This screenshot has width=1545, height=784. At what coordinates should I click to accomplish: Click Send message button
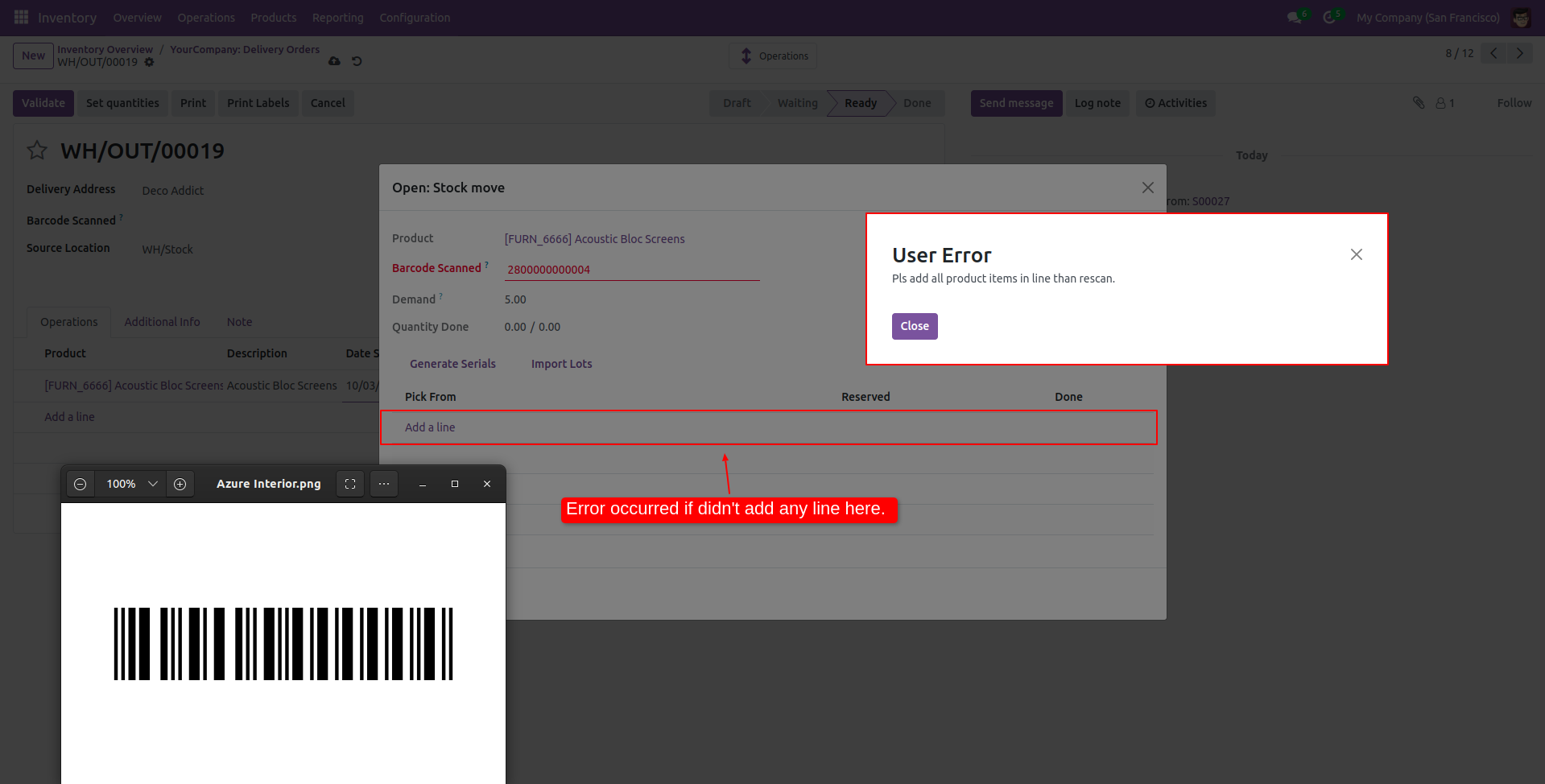1016,103
